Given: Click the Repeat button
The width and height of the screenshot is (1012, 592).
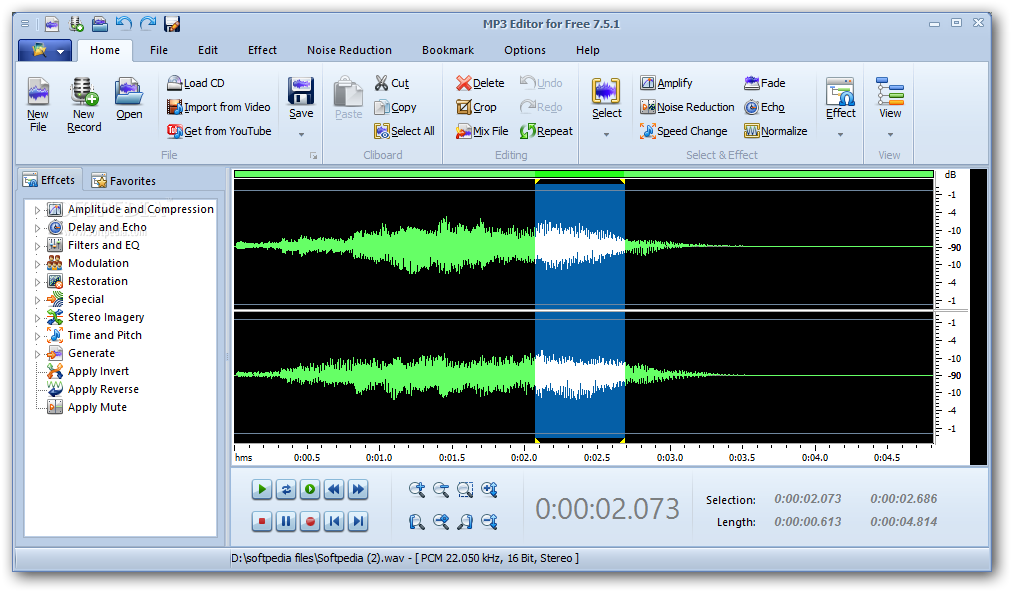Looking at the screenshot, I should point(546,130).
